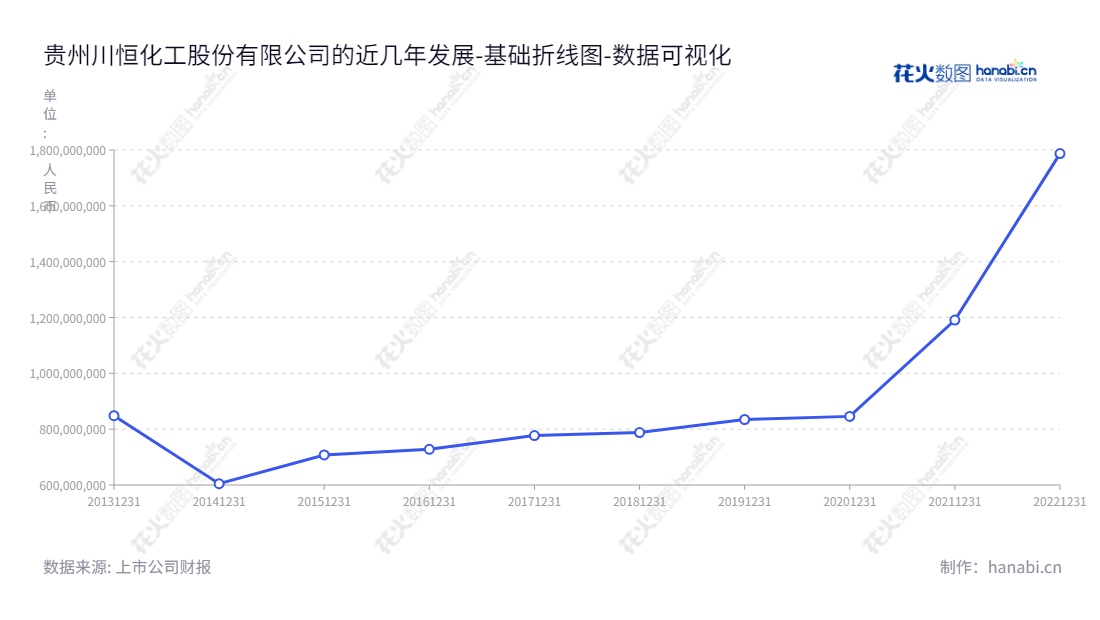
Task: Click the x-axis label 20221231
Action: click(x=1059, y=501)
